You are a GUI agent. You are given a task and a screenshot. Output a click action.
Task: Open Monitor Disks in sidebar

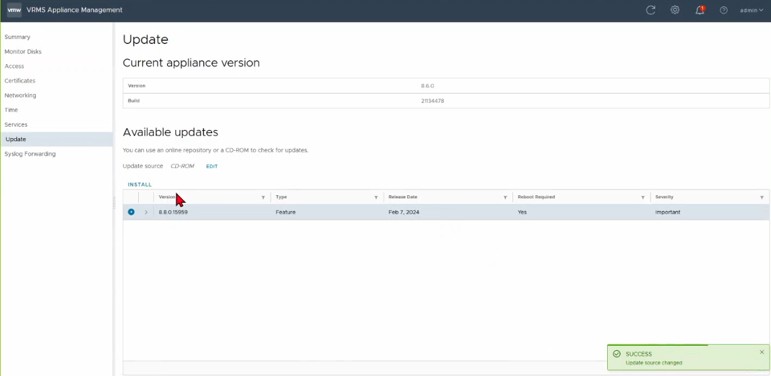pos(23,52)
